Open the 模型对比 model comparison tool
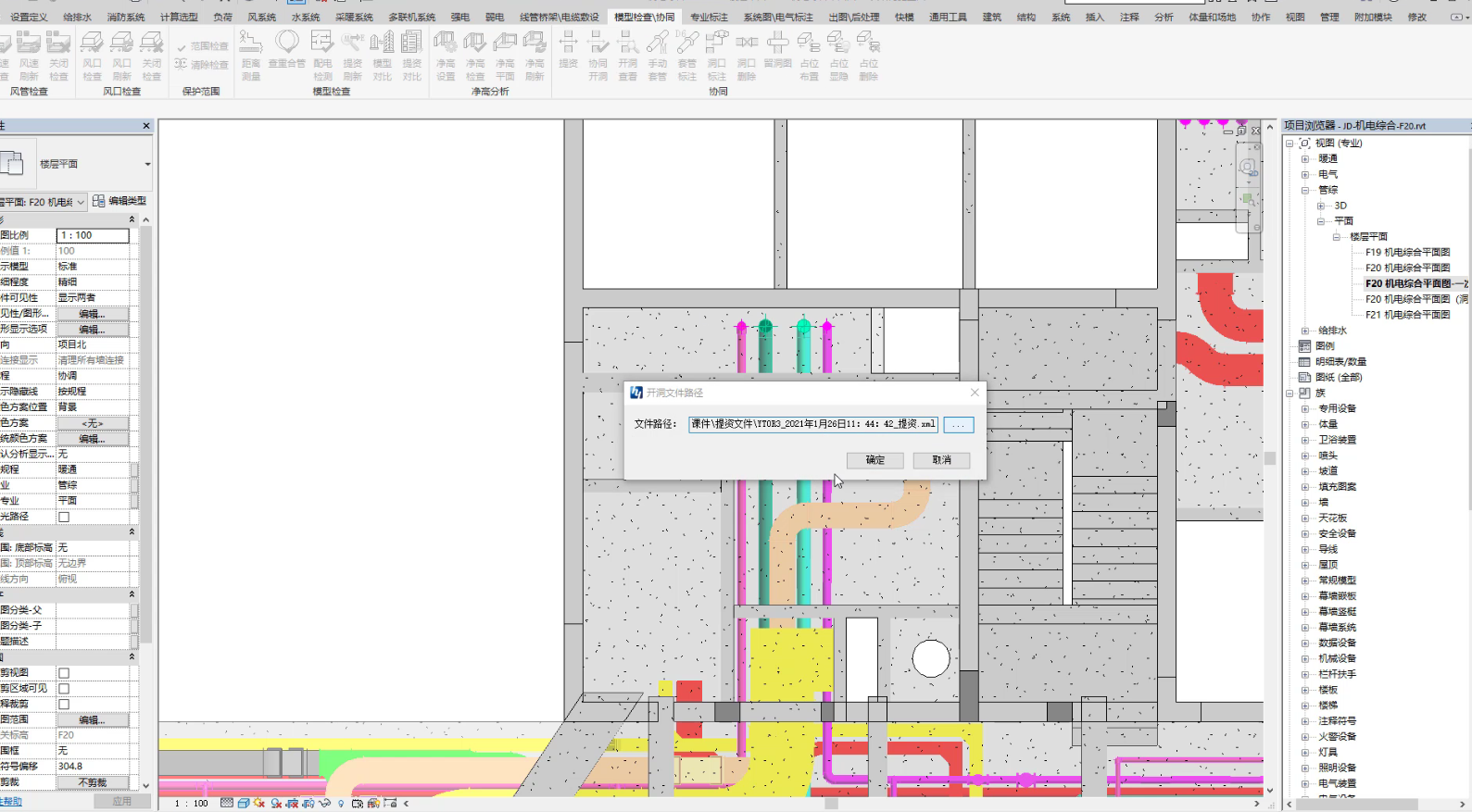This screenshot has width=1472, height=812. tap(382, 56)
